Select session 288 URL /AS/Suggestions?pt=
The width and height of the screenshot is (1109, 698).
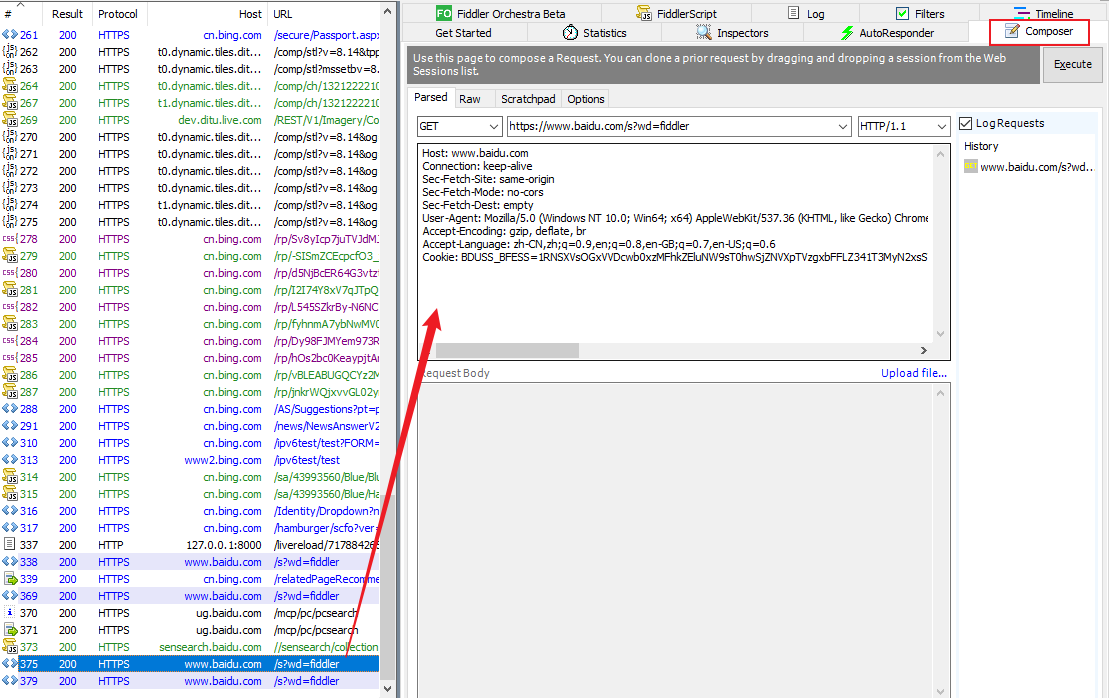(326, 409)
